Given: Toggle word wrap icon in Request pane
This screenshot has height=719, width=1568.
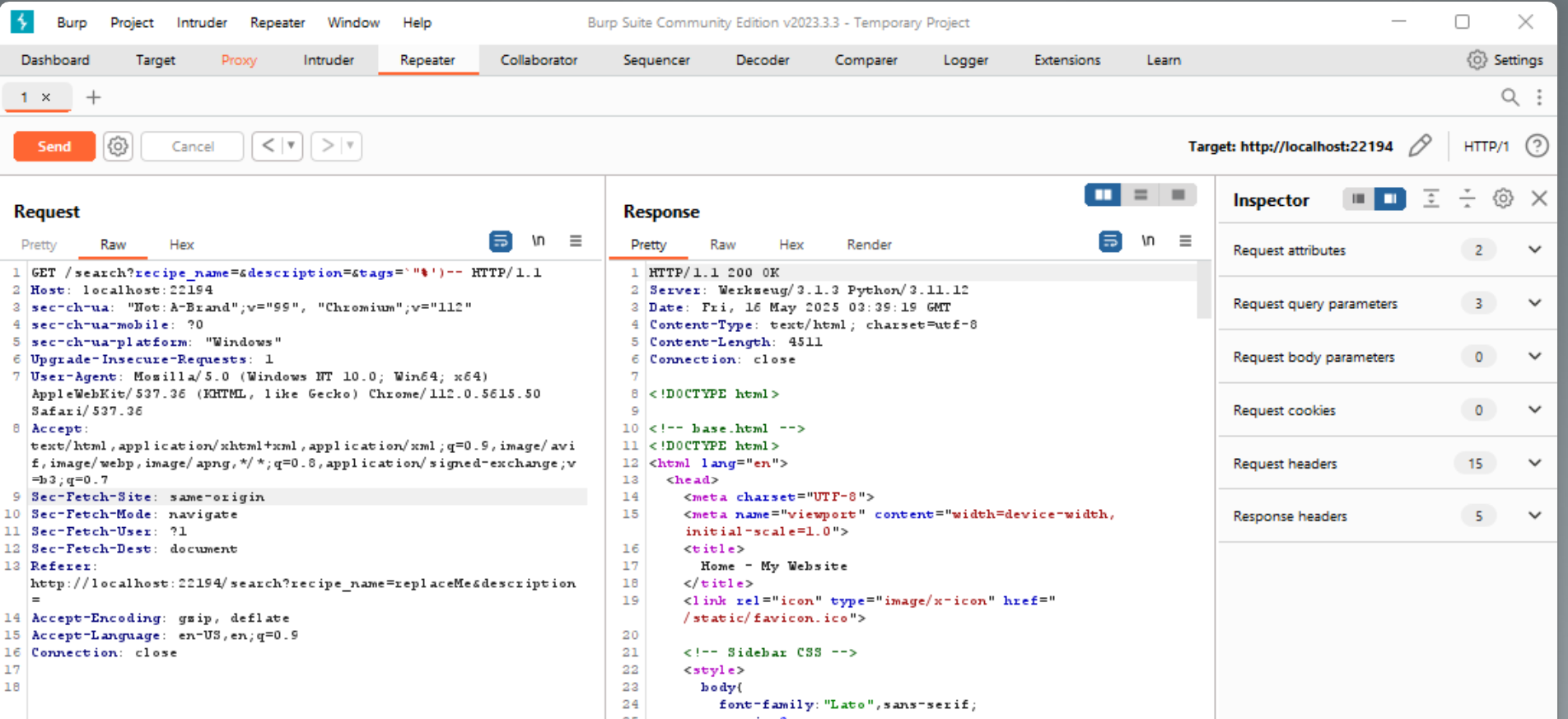Looking at the screenshot, I should pos(501,241).
